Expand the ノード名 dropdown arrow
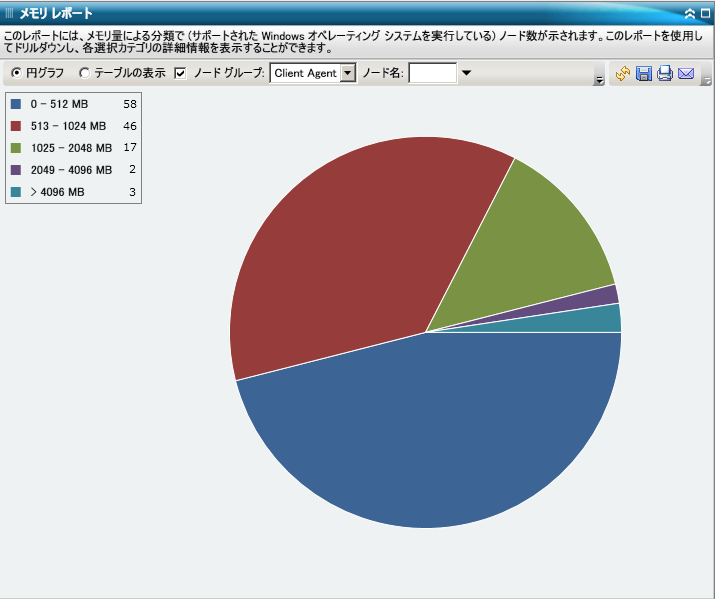Screen dimensions: 715x599 466,73
